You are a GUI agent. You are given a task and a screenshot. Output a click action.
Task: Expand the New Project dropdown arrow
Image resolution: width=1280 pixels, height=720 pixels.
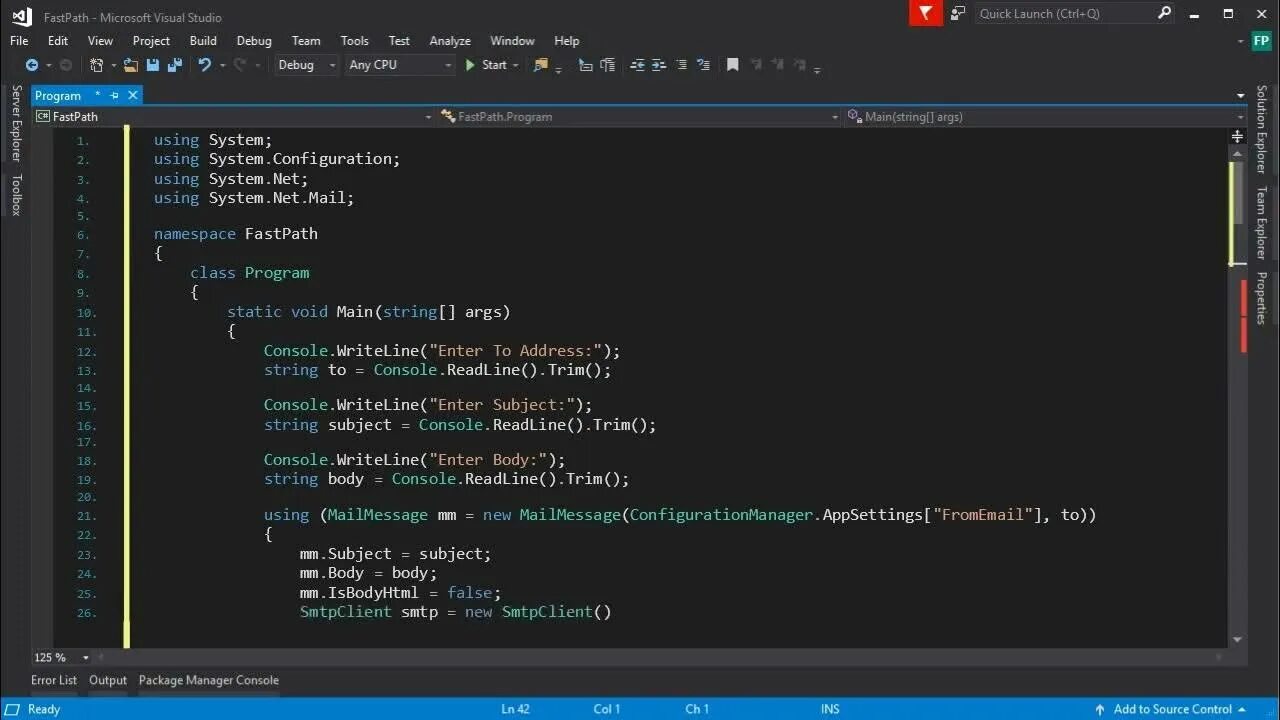[112, 65]
